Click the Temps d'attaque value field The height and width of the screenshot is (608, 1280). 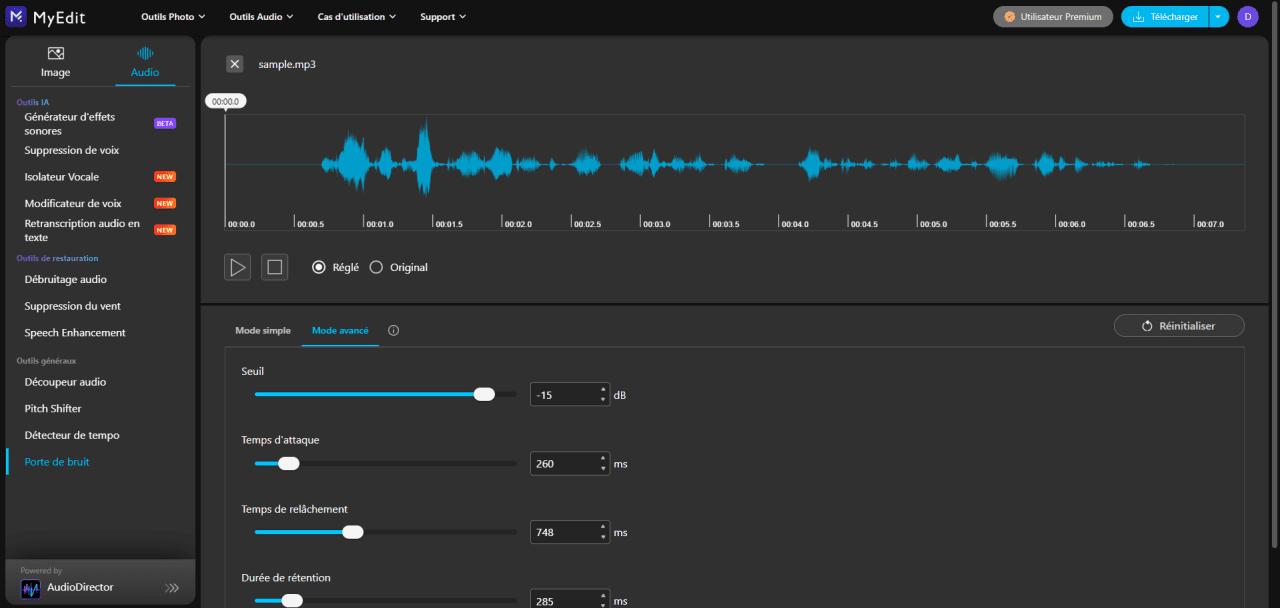(x=563, y=464)
